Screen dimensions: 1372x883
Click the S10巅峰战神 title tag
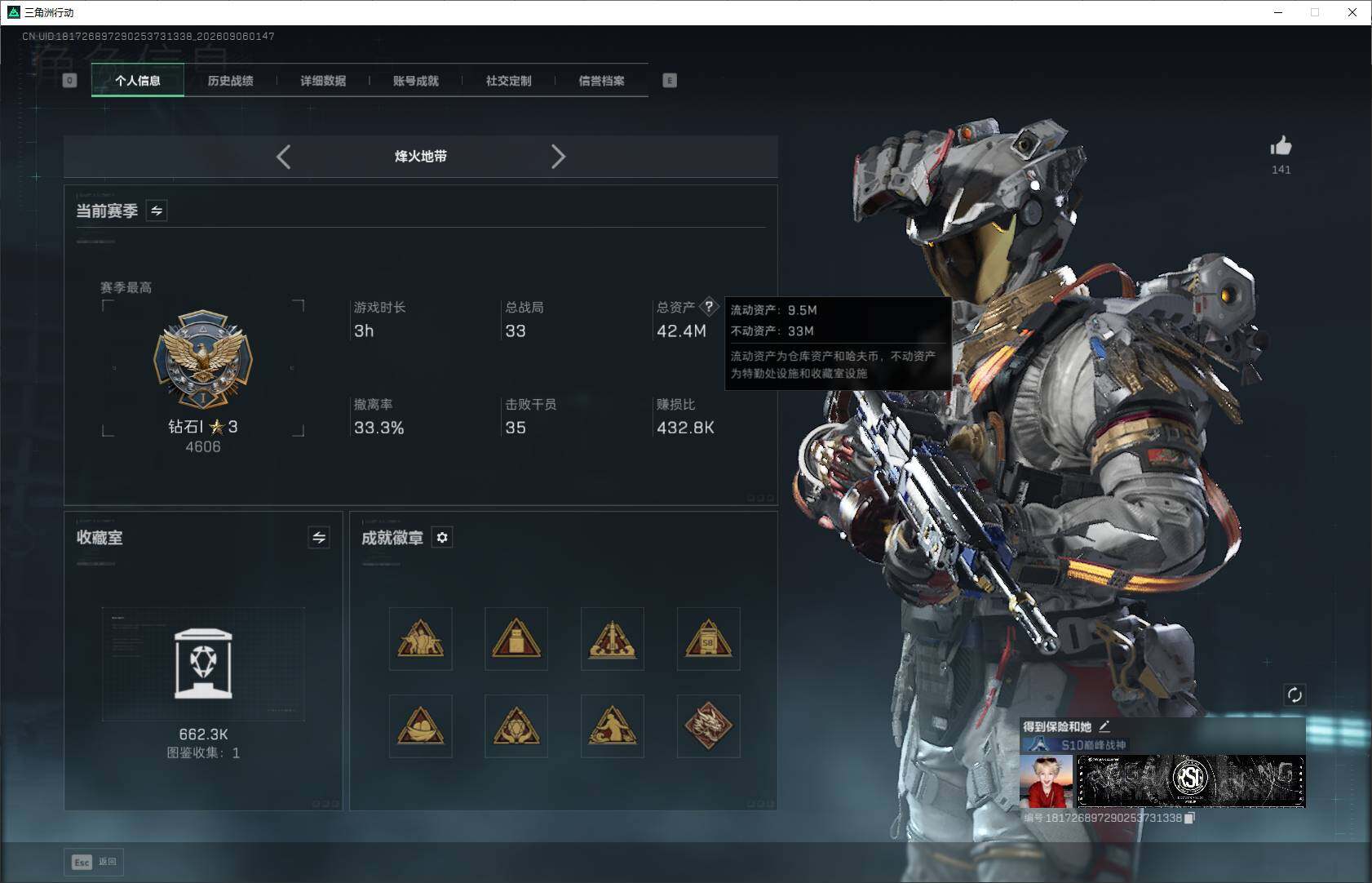coord(1077,744)
